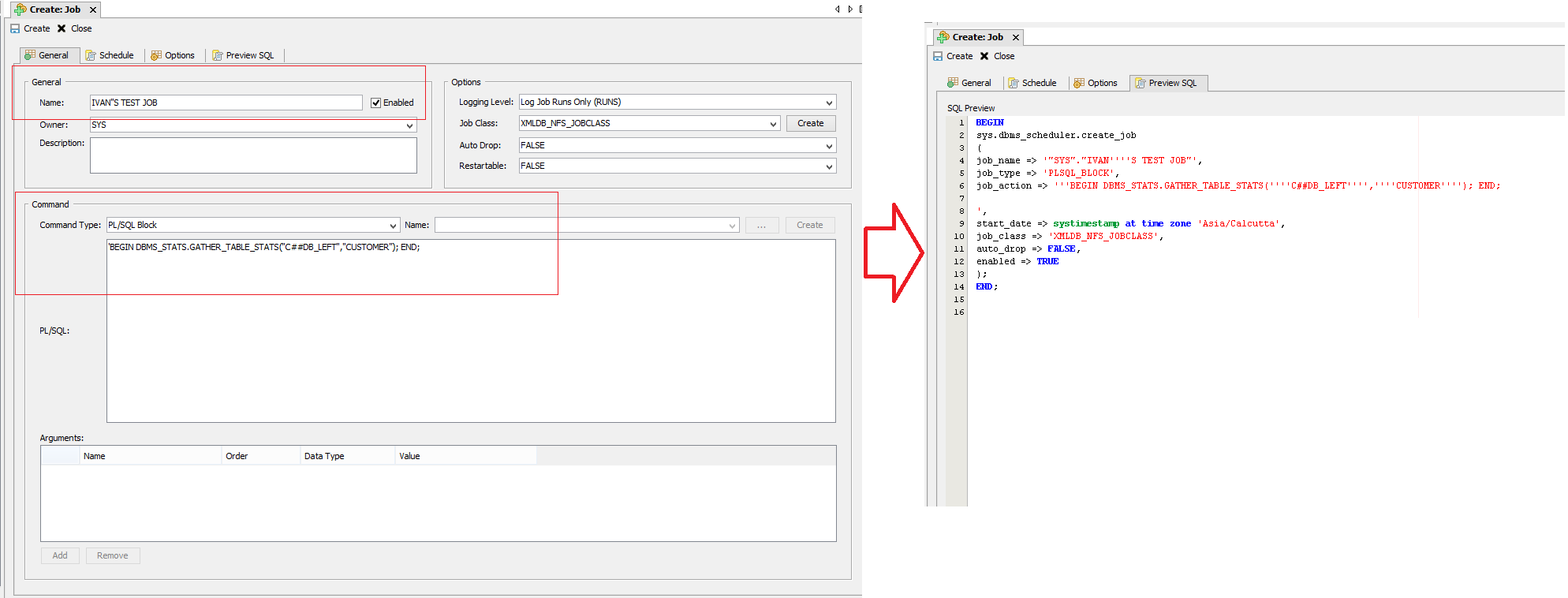This screenshot has width=1568, height=598.
Task: Open the command Name dropdown
Action: 732,226
